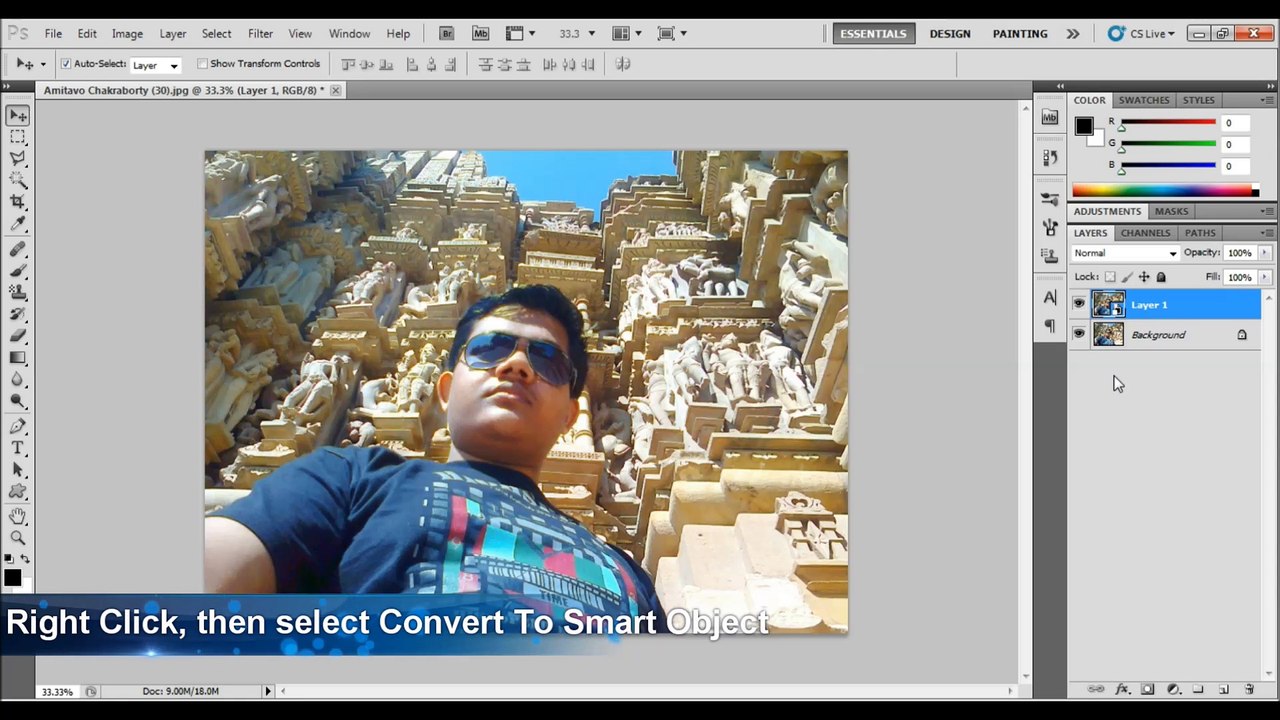The height and width of the screenshot is (720, 1280).
Task: Expand the layer Opacity slider arrow
Action: [1265, 253]
